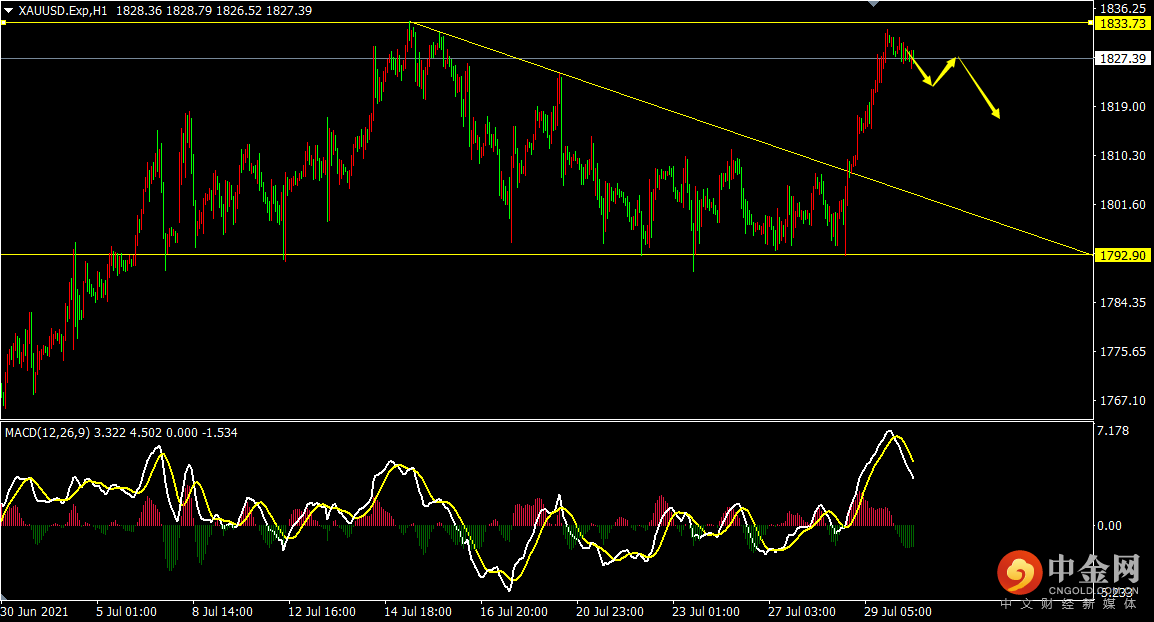The width and height of the screenshot is (1154, 622).
Task: Click the 1819.00 price scale value
Action: tap(1122, 107)
